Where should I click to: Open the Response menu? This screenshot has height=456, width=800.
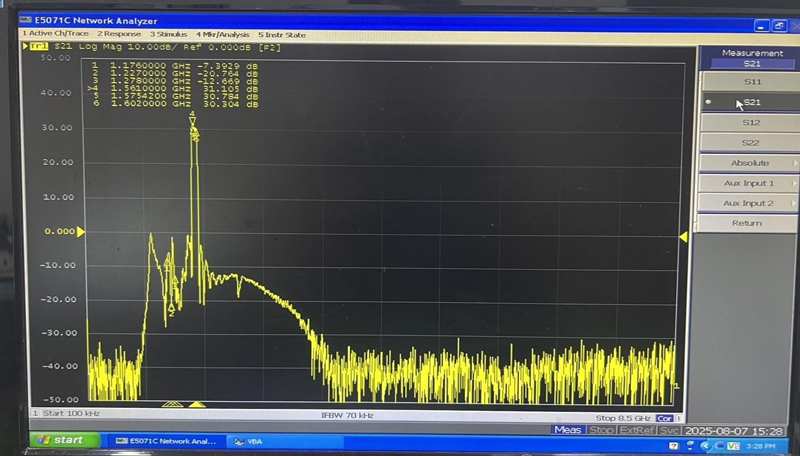[x=121, y=34]
